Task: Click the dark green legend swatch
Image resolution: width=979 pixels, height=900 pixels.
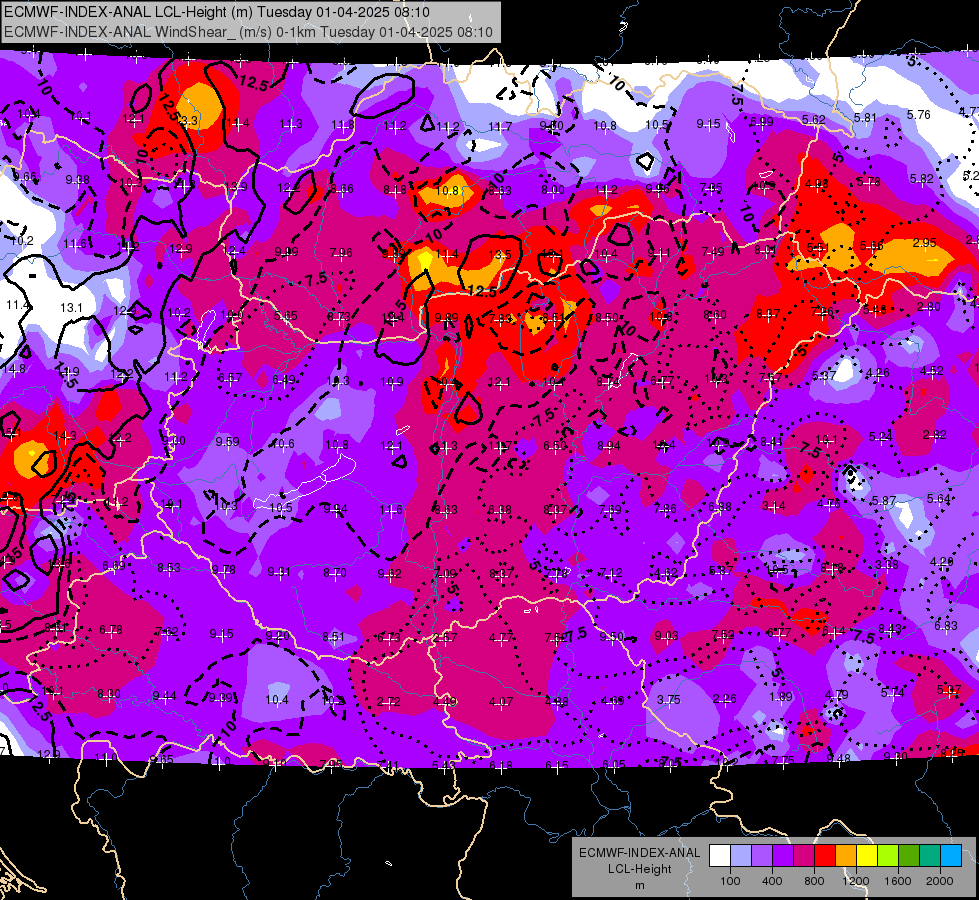Action: tap(909, 856)
